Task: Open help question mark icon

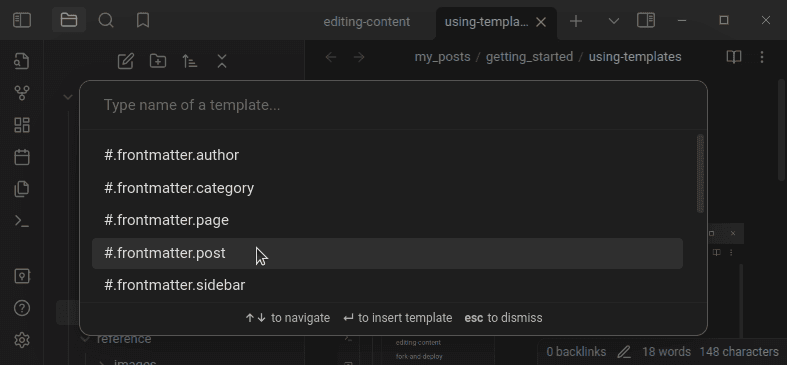Action: pos(22,308)
